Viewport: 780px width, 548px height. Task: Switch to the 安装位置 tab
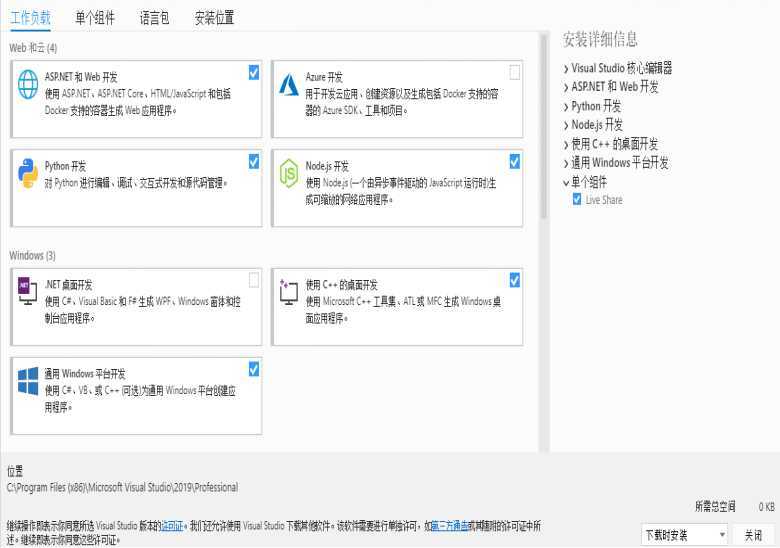[x=214, y=18]
